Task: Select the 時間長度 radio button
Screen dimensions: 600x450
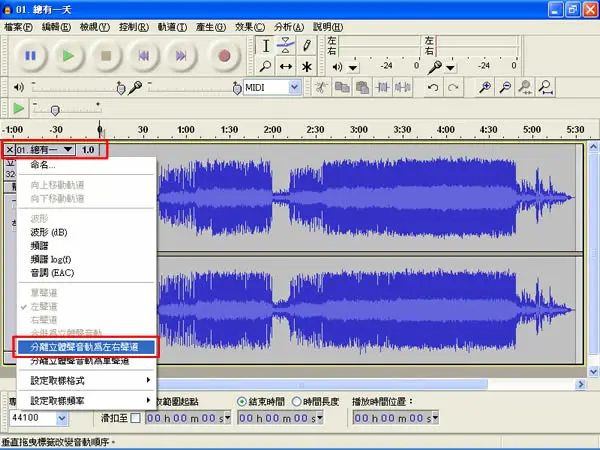Action: [x=297, y=401]
